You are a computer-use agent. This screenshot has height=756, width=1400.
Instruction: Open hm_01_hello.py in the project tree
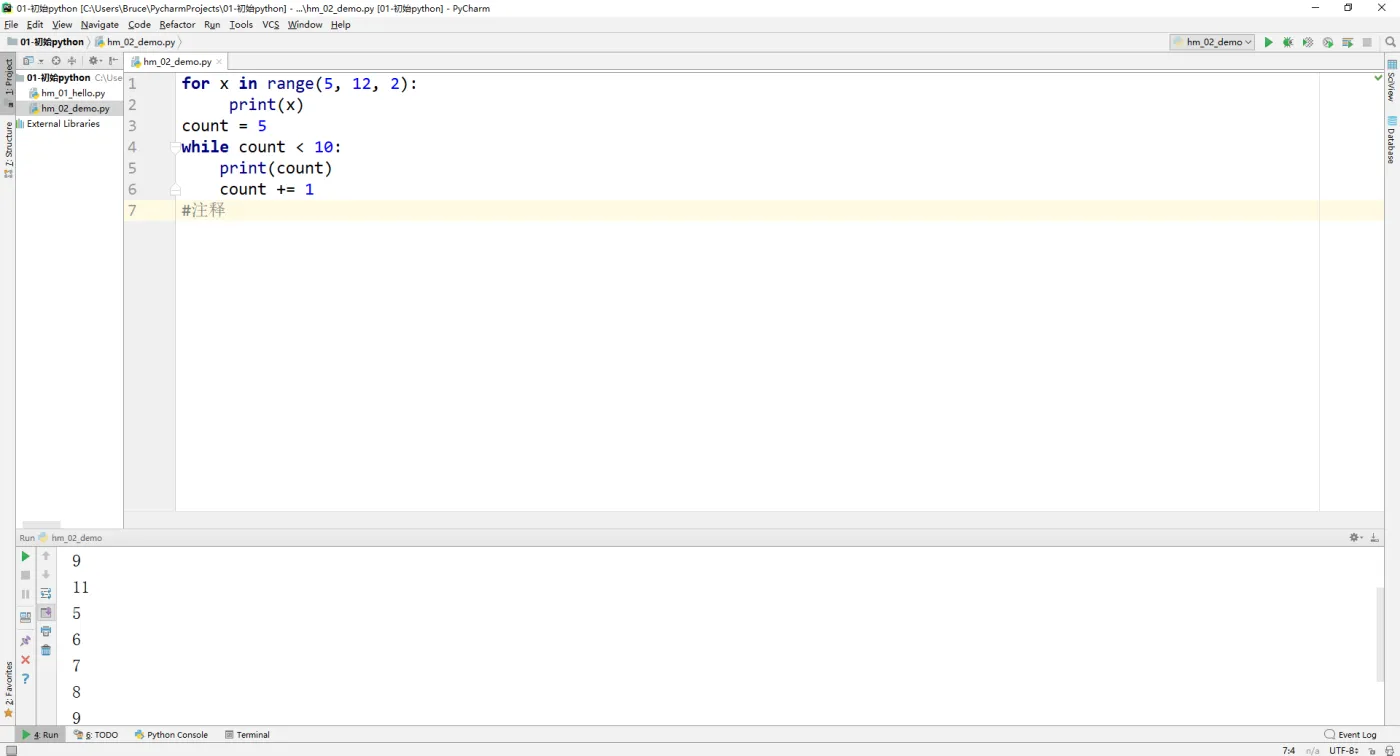(72, 93)
